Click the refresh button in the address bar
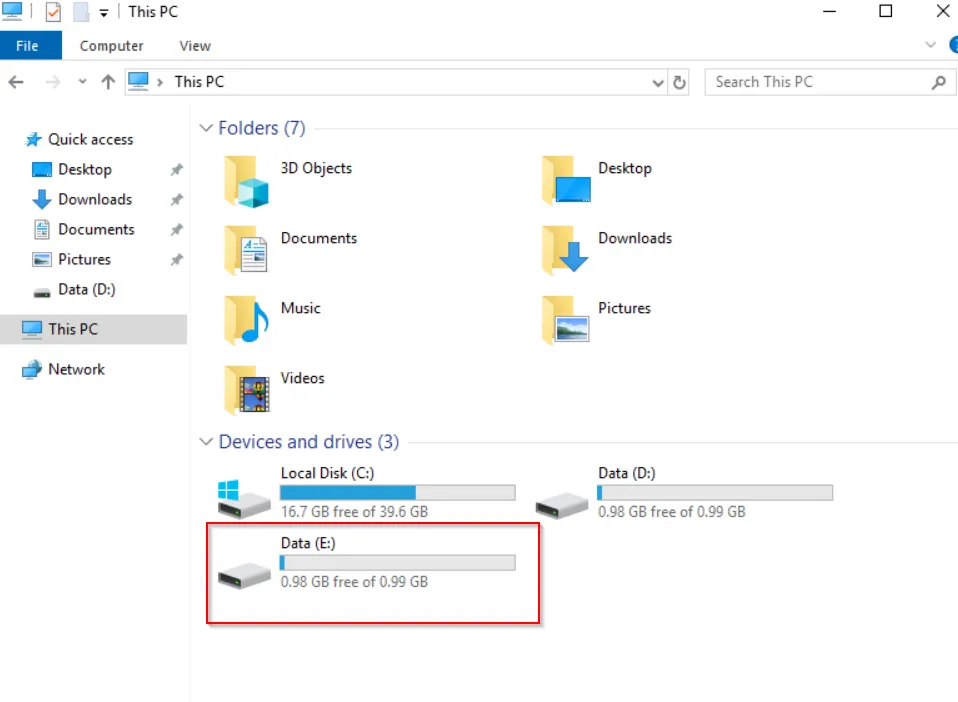 679,82
